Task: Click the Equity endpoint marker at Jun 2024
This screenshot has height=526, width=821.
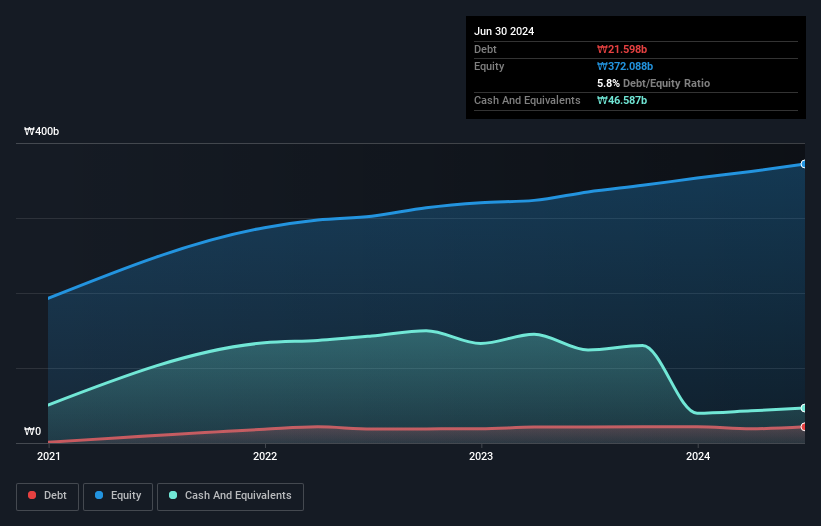Action: [x=804, y=164]
